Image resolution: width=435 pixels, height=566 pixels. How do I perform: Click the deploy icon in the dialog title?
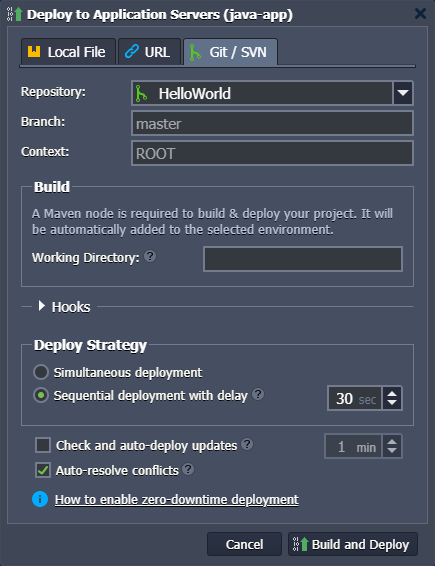(x=15, y=14)
